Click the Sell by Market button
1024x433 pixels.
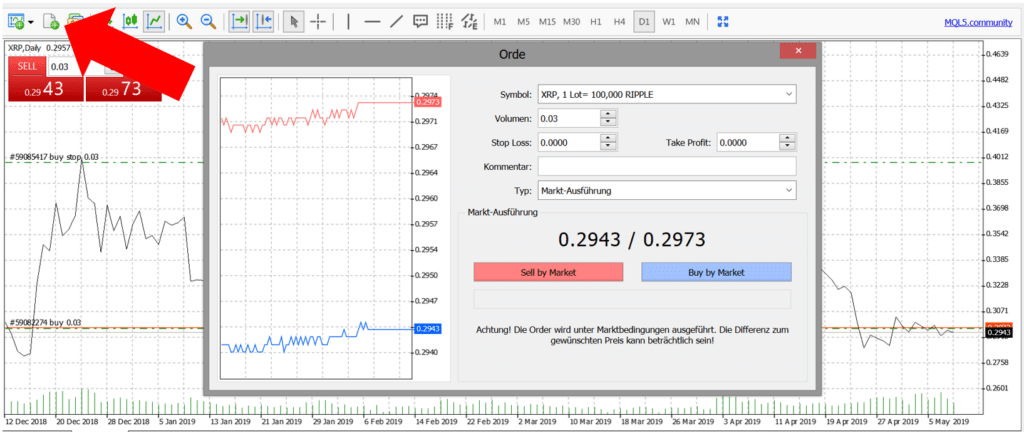coord(548,272)
